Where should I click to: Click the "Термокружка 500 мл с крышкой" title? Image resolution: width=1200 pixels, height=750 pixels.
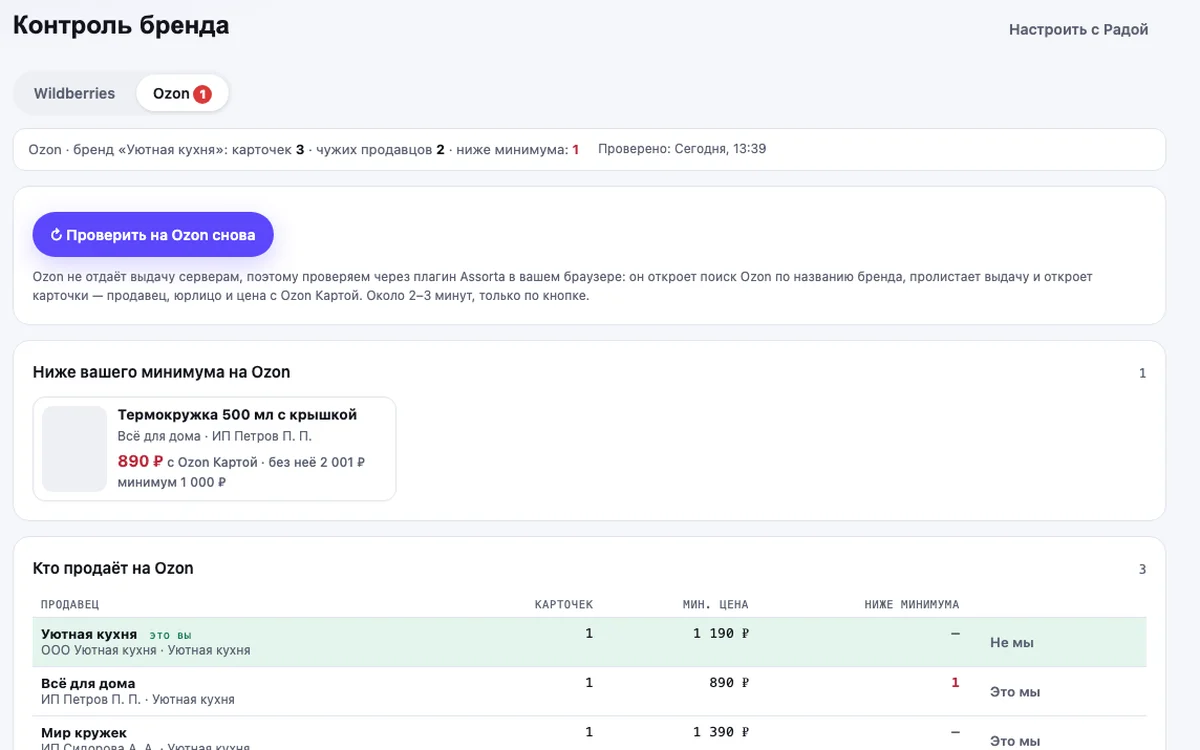click(x=237, y=415)
